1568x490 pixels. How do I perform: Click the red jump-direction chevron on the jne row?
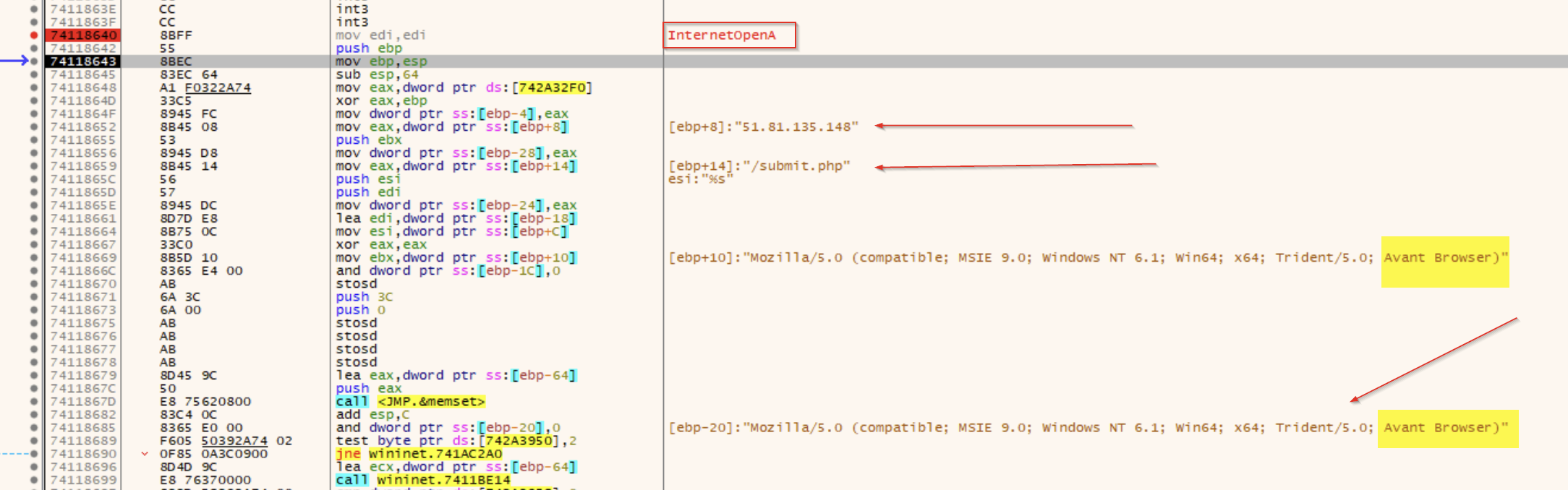tap(145, 454)
